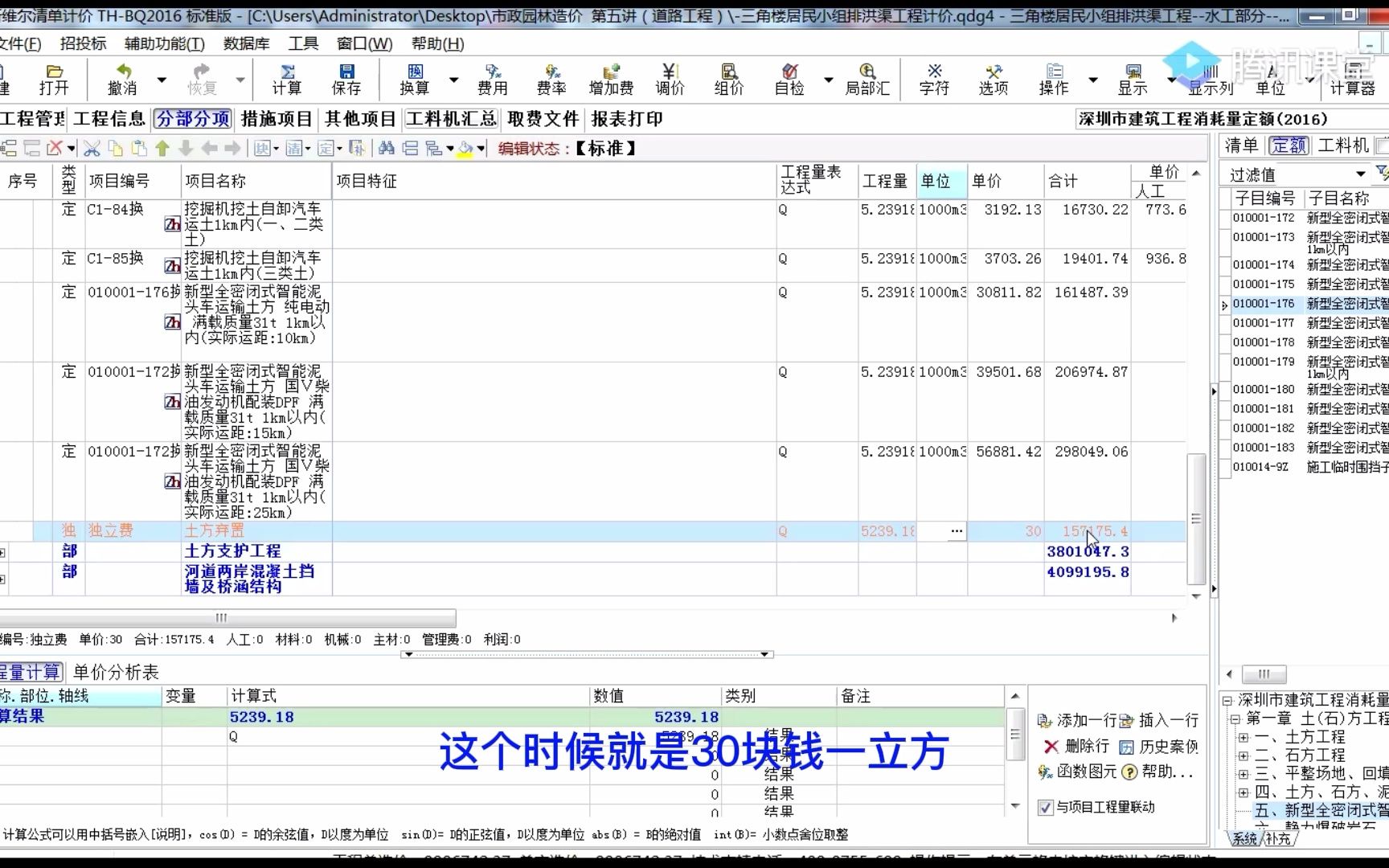This screenshot has height=868, width=1389.
Task: Click the 添加一行 button
Action: click(1077, 721)
